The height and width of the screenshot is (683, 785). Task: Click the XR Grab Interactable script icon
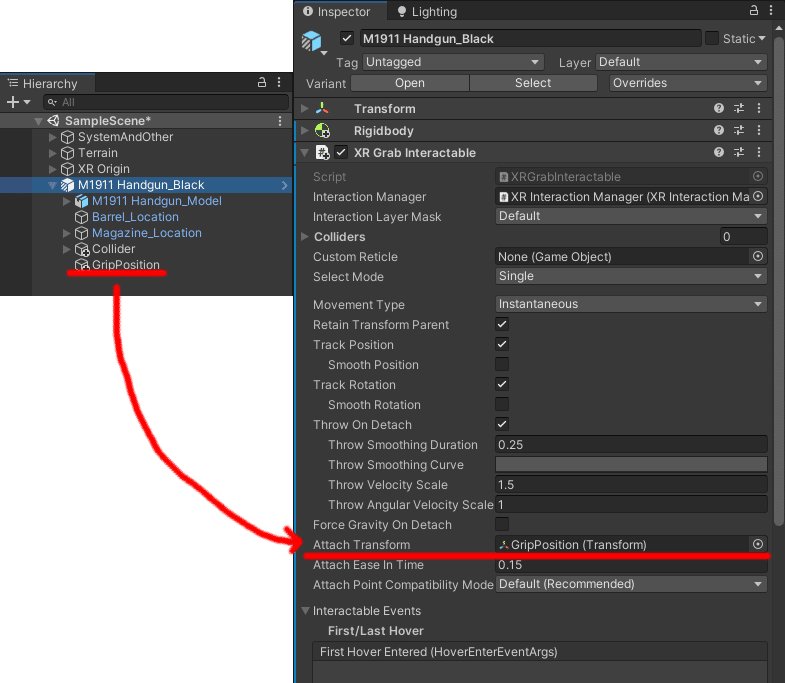322,152
